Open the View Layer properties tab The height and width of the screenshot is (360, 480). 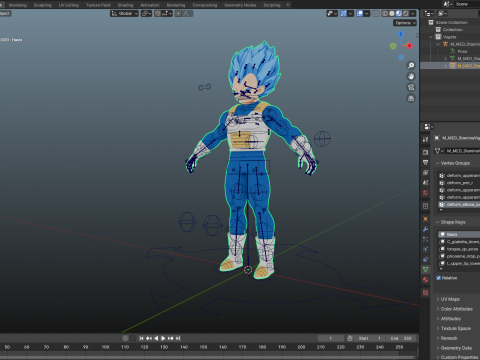(x=425, y=173)
